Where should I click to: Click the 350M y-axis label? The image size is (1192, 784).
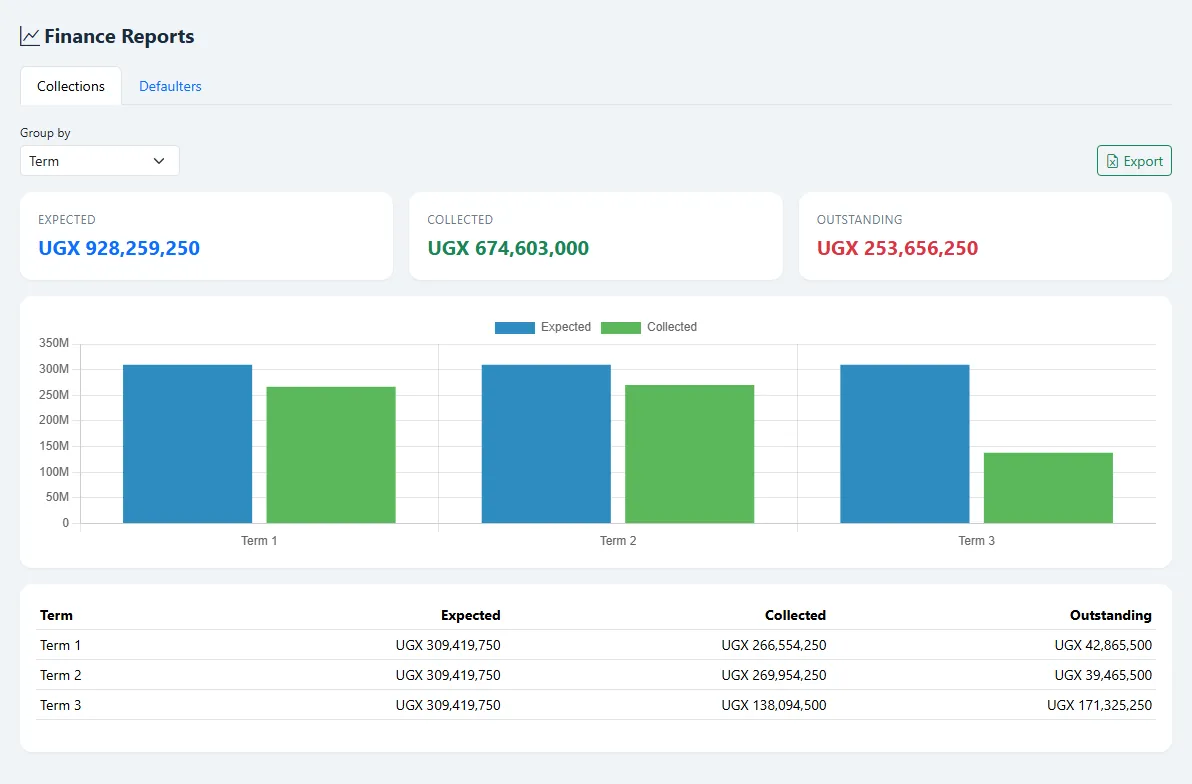coord(54,343)
